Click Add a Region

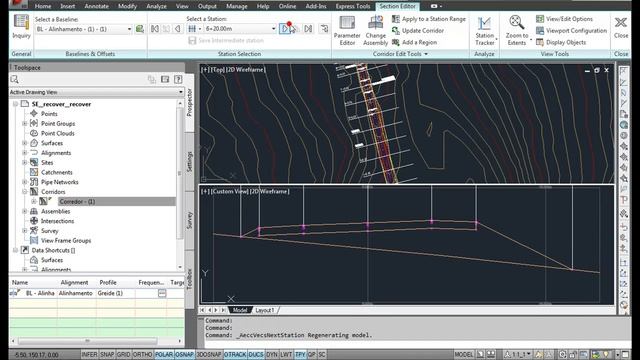(414, 42)
